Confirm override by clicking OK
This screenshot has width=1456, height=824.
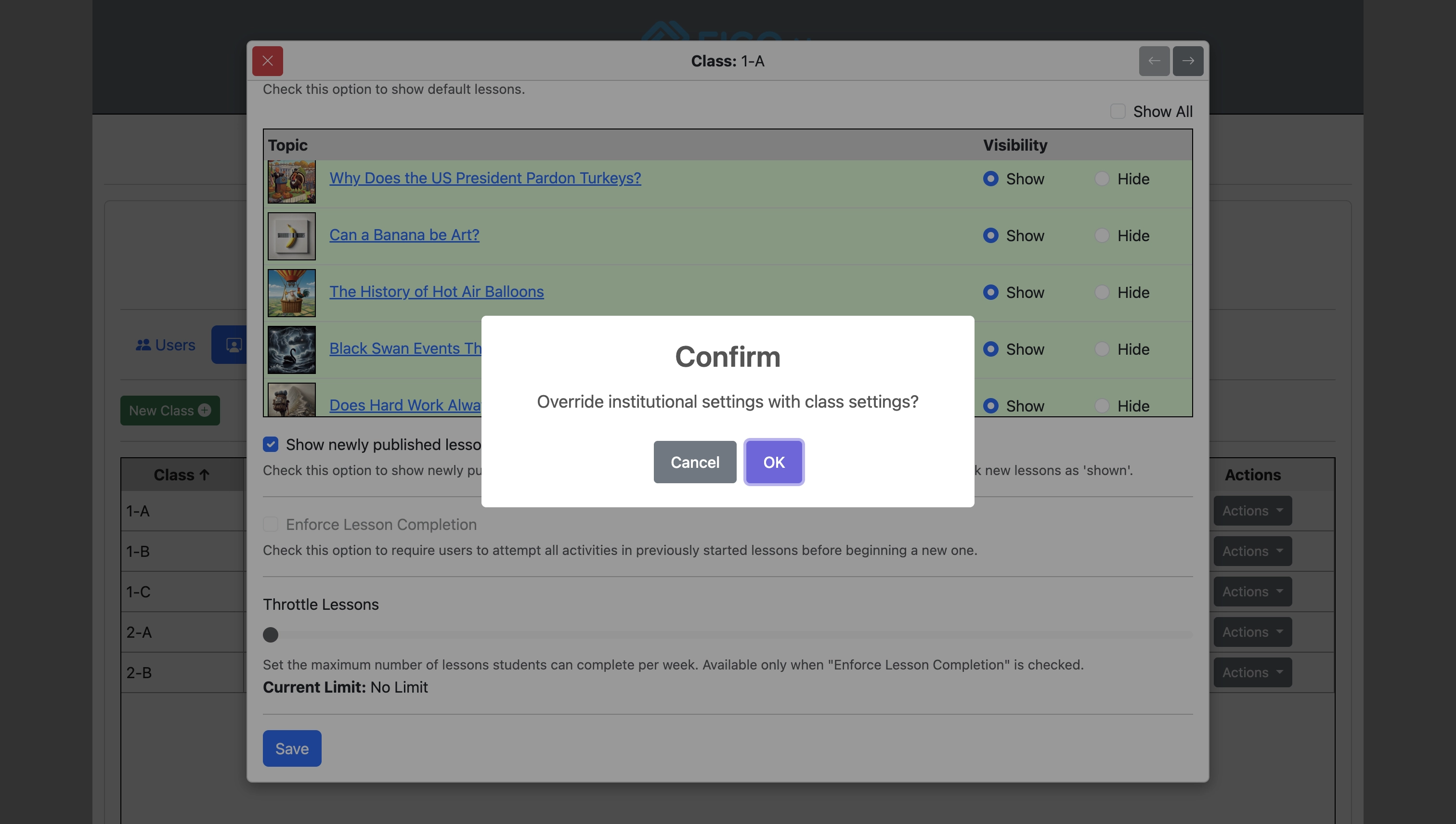[x=773, y=462]
